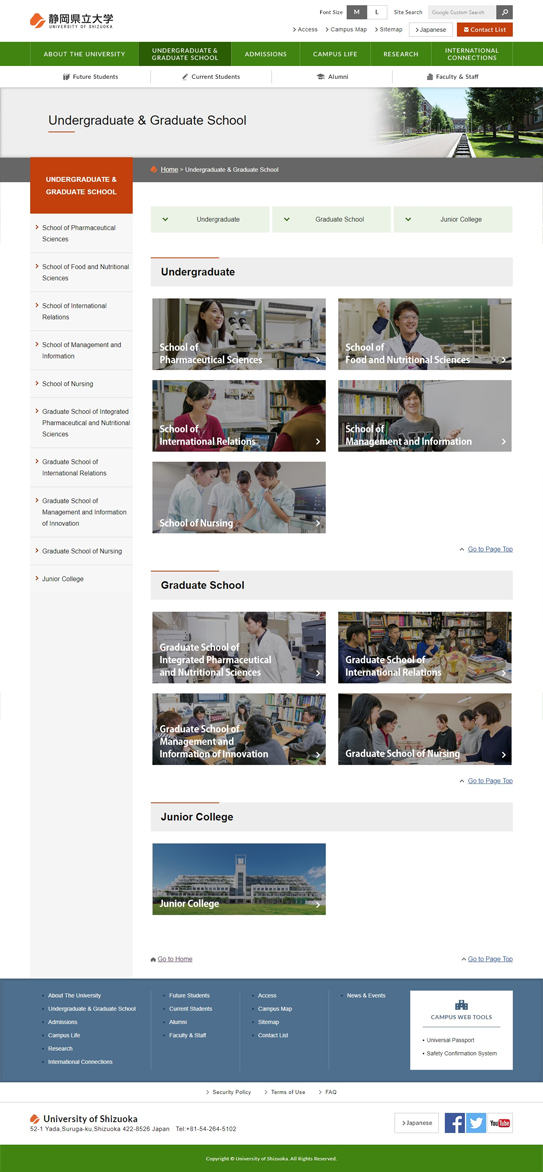Screen dimensions: 543x1172
Task: Click the home icon in breadcrumb
Action: pos(154,170)
